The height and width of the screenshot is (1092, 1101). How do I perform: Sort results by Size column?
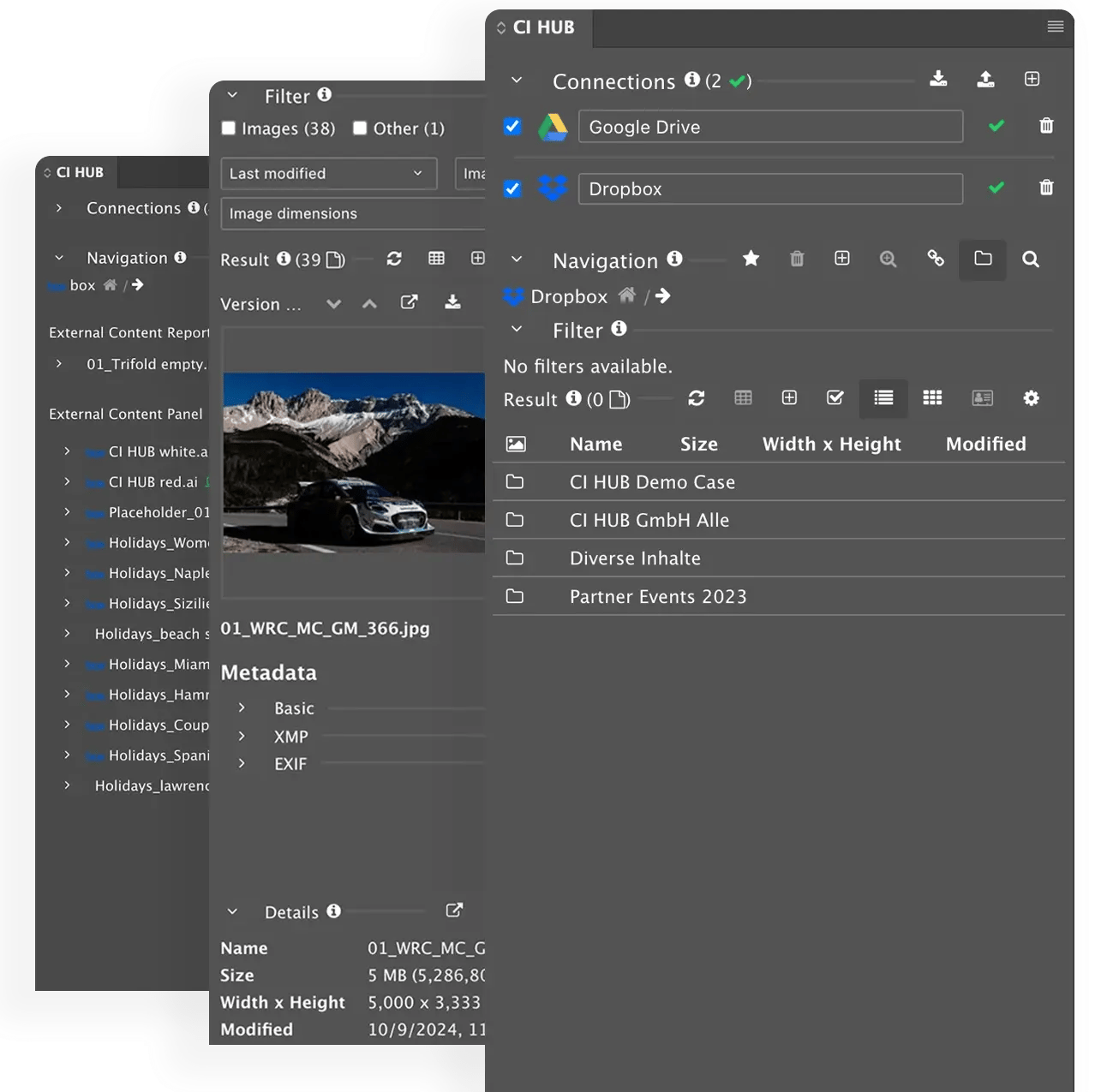(x=699, y=444)
